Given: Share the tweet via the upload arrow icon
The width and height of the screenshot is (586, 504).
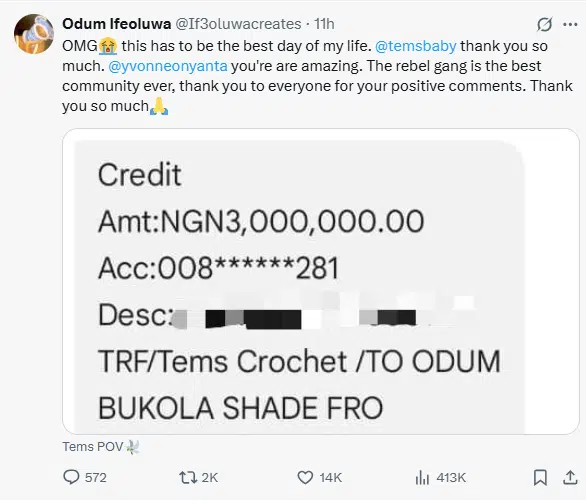Looking at the screenshot, I should pyautogui.click(x=570, y=477).
